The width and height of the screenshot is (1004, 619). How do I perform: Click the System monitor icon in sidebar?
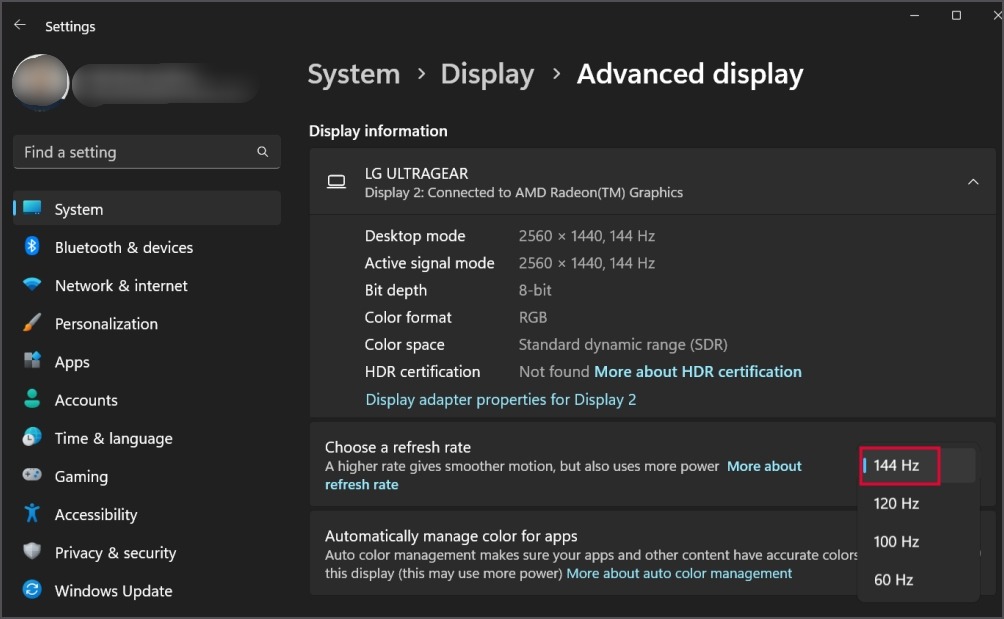pyautogui.click(x=32, y=208)
